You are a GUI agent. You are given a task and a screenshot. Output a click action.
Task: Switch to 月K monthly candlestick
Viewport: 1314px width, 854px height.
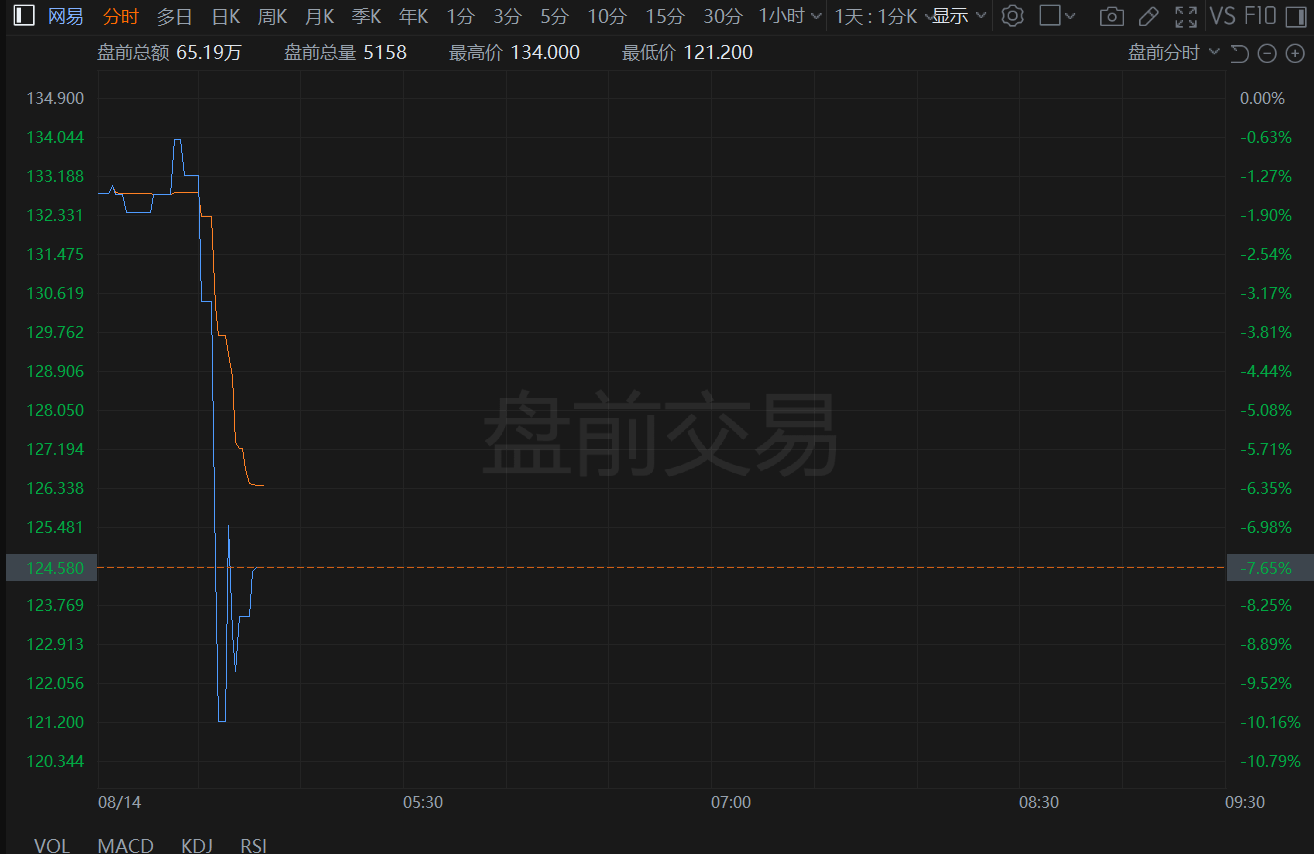tap(319, 16)
